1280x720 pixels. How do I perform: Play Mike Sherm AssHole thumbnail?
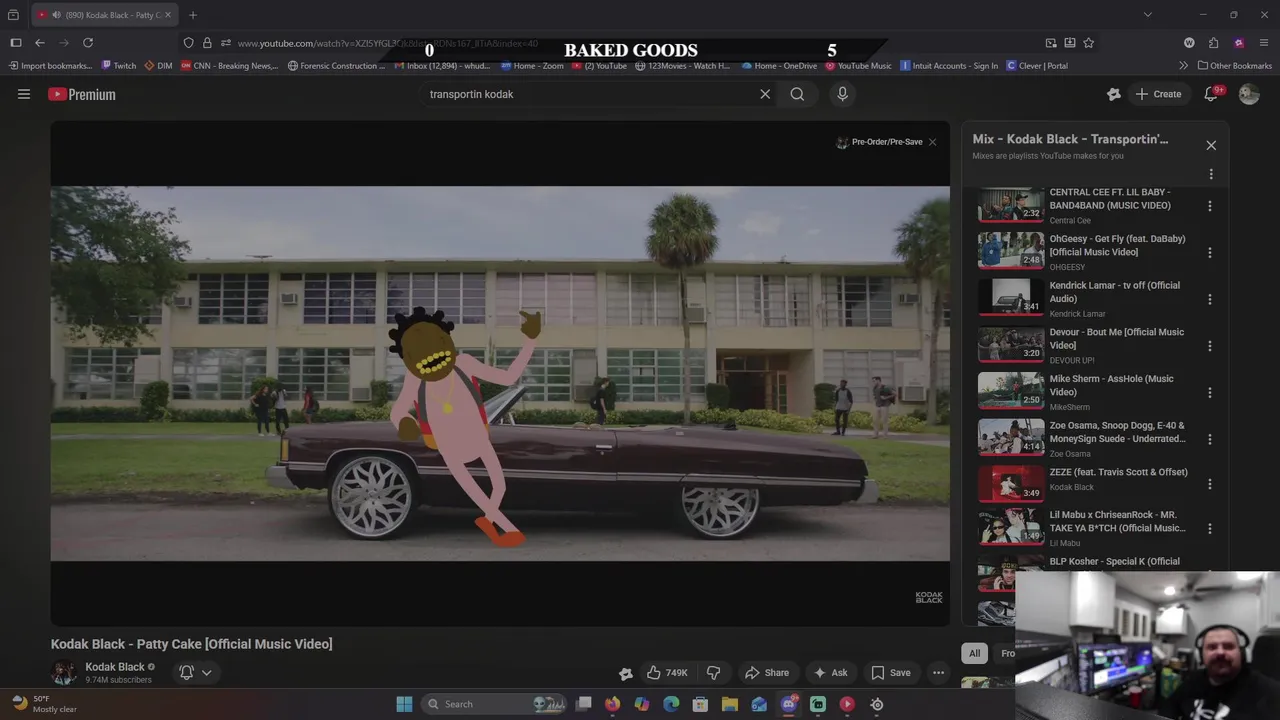[x=1010, y=390]
